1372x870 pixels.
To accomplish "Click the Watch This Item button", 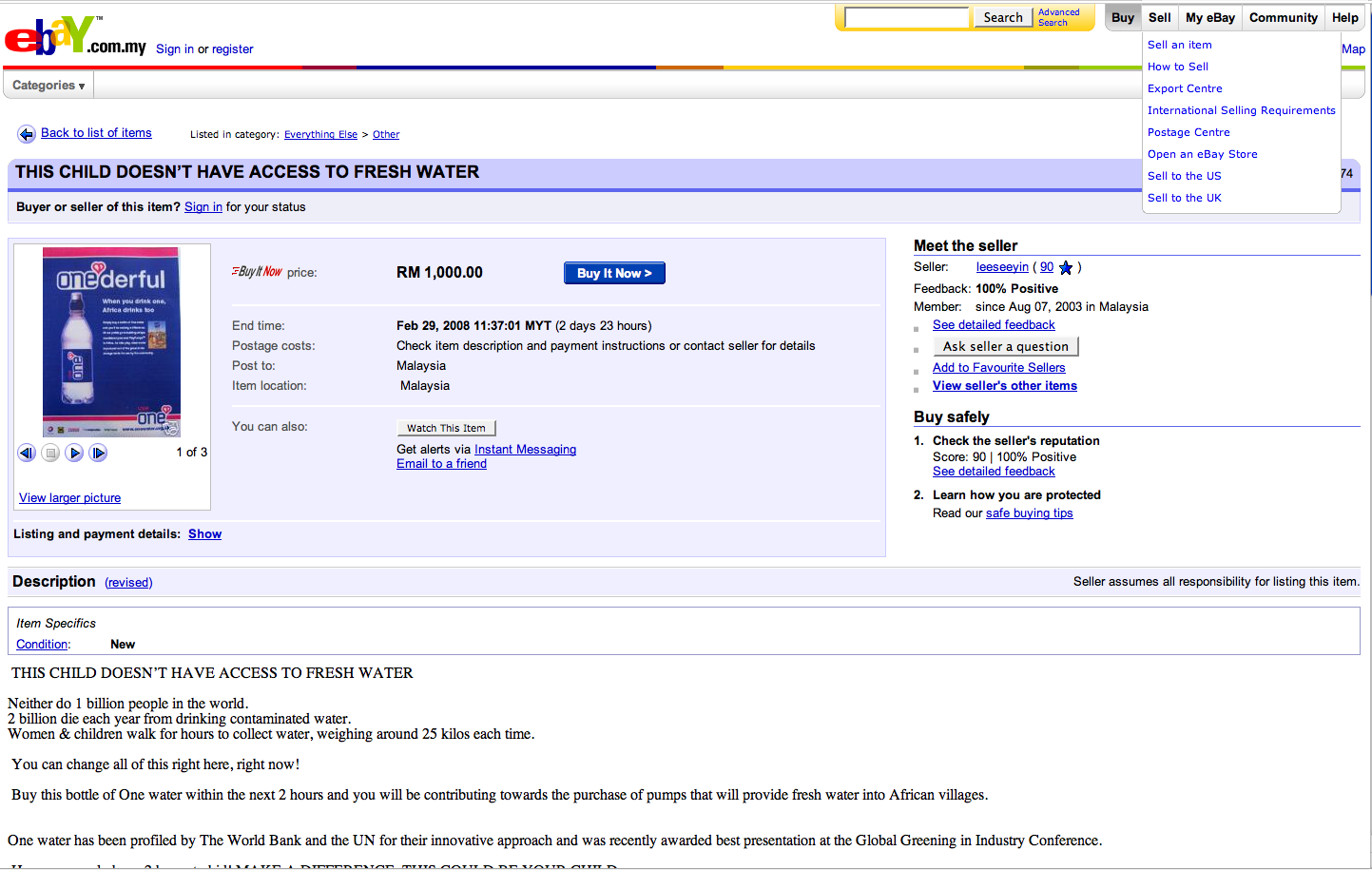I will tap(446, 428).
